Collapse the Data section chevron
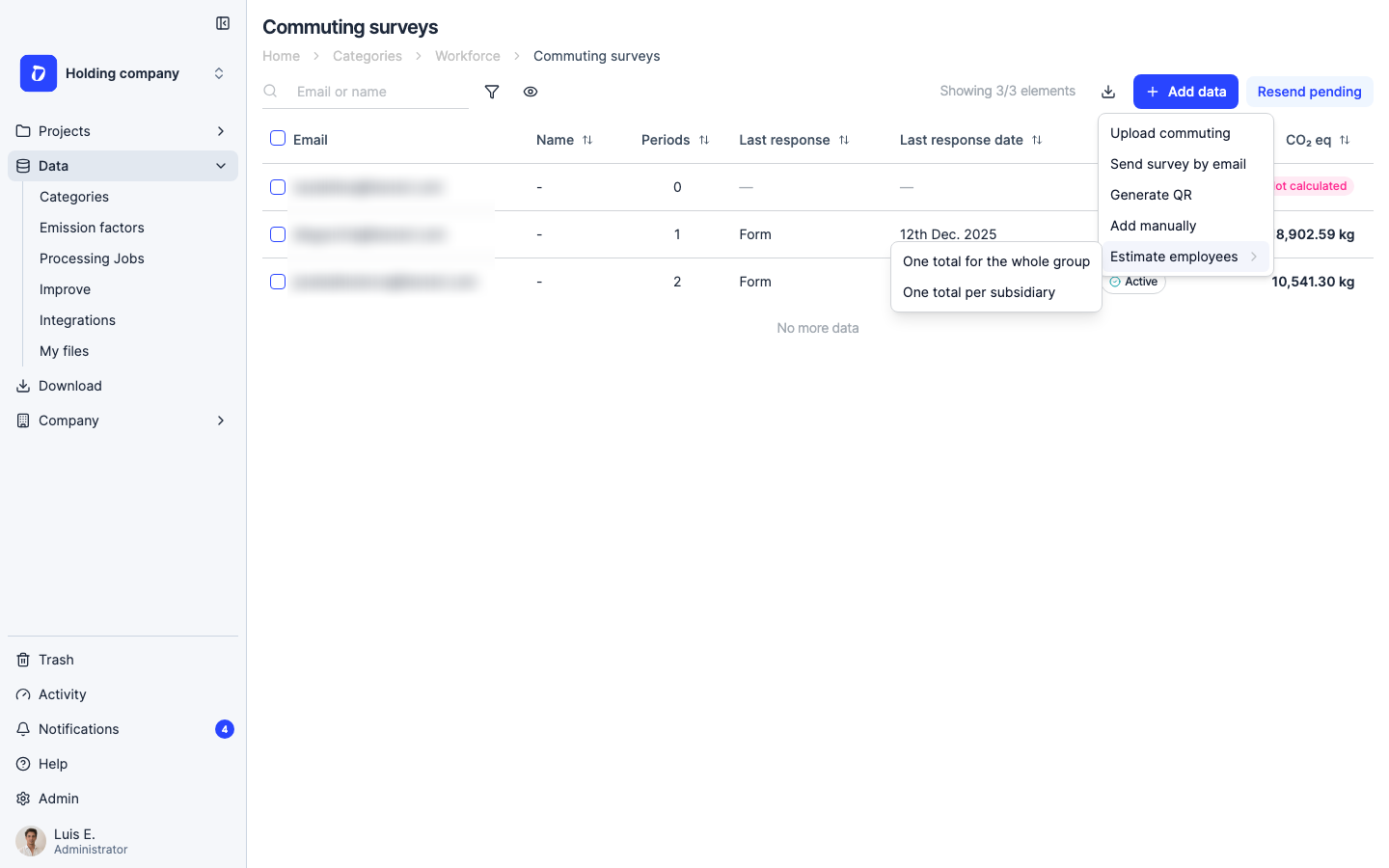This screenshot has height=868, width=1389. [221, 166]
